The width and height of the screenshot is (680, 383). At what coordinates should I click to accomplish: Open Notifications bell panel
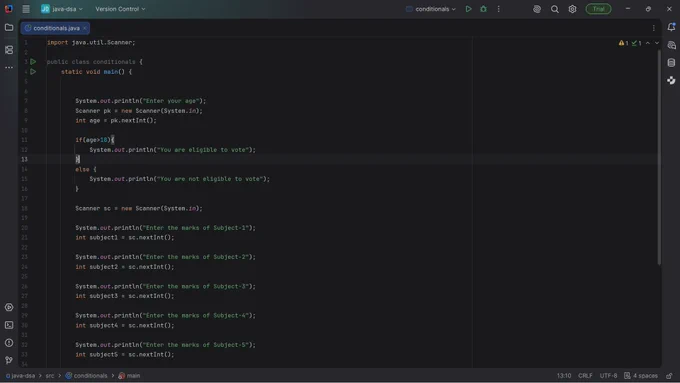[x=671, y=27]
